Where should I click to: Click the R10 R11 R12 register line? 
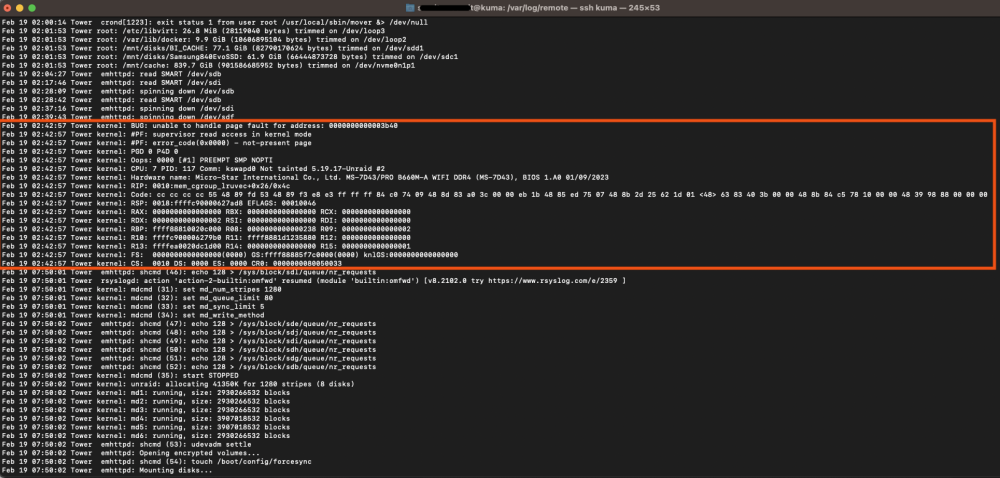[x=206, y=238]
